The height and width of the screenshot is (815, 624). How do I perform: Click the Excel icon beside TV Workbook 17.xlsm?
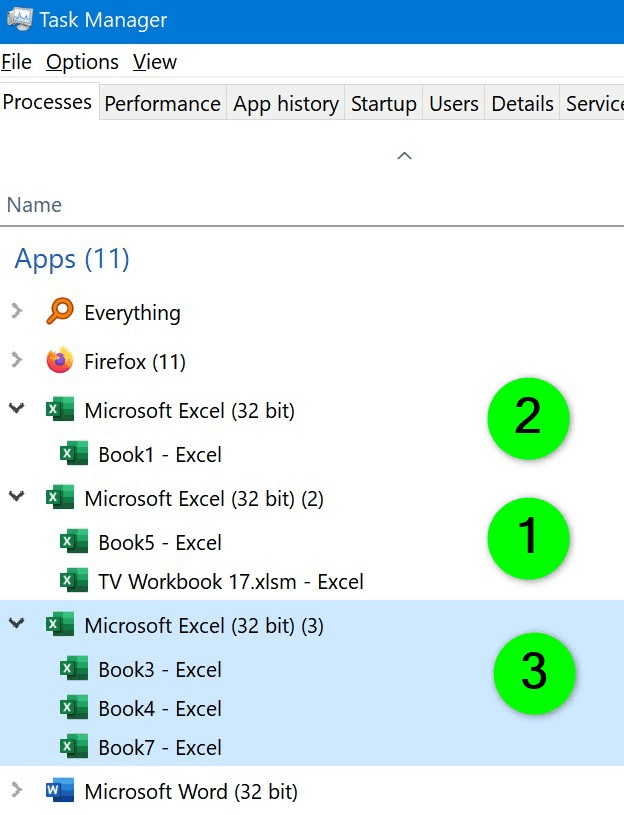tap(74, 581)
